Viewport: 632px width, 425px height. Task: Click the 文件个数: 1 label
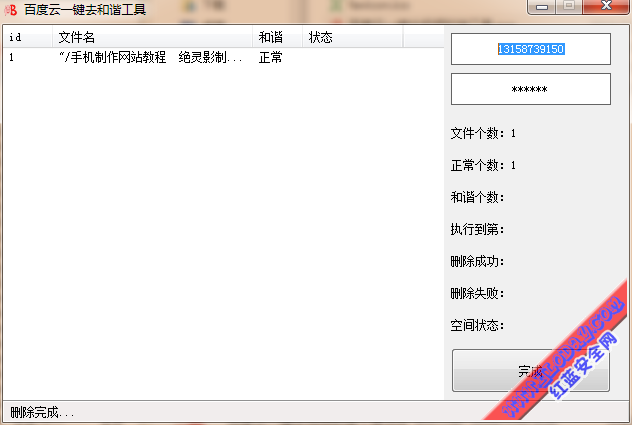point(483,133)
